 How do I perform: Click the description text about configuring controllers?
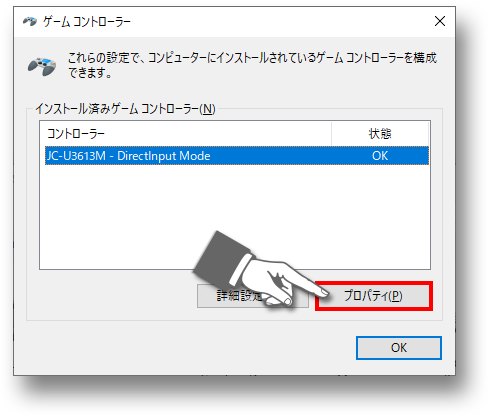pyautogui.click(x=252, y=65)
